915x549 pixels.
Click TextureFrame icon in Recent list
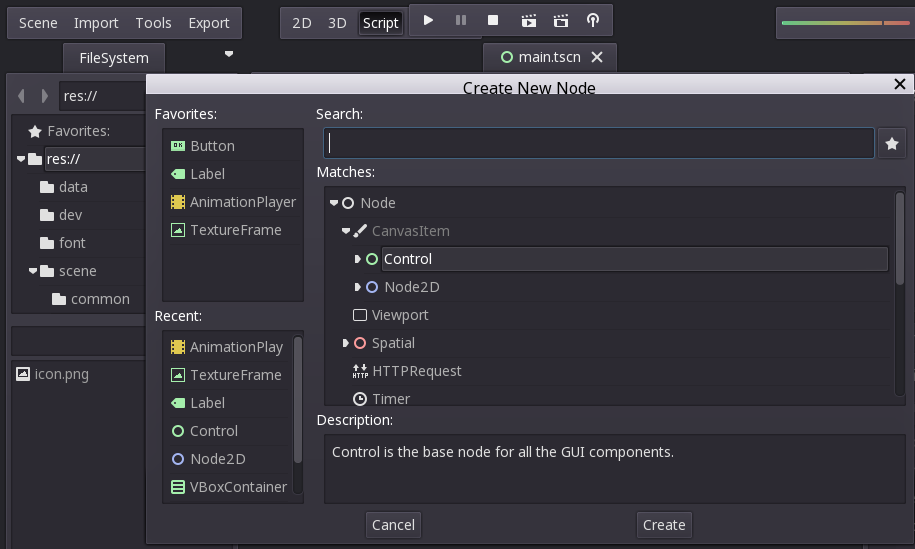point(178,375)
